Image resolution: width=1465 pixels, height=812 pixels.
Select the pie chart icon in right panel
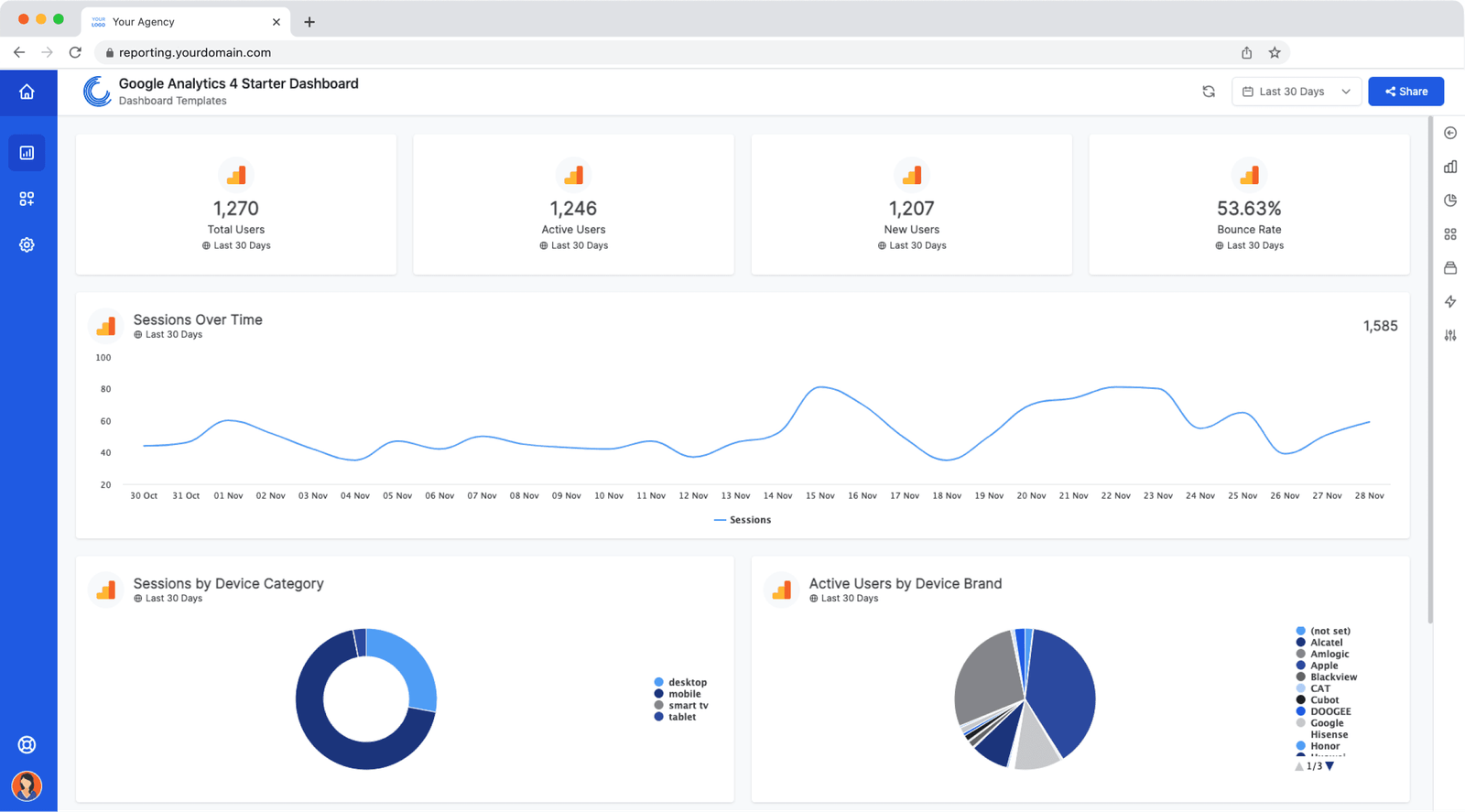[1450, 200]
